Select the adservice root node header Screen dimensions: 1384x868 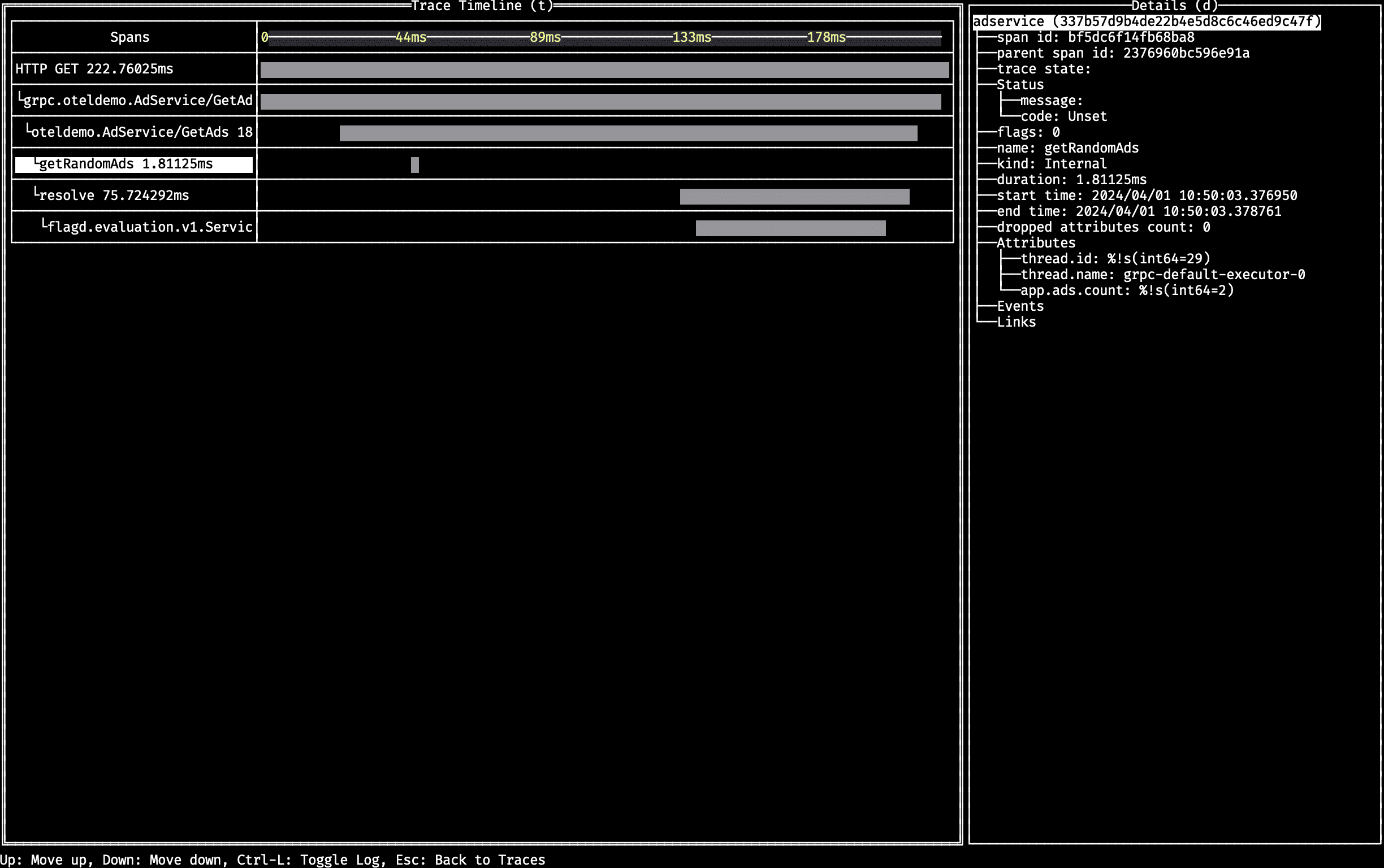click(x=1146, y=22)
